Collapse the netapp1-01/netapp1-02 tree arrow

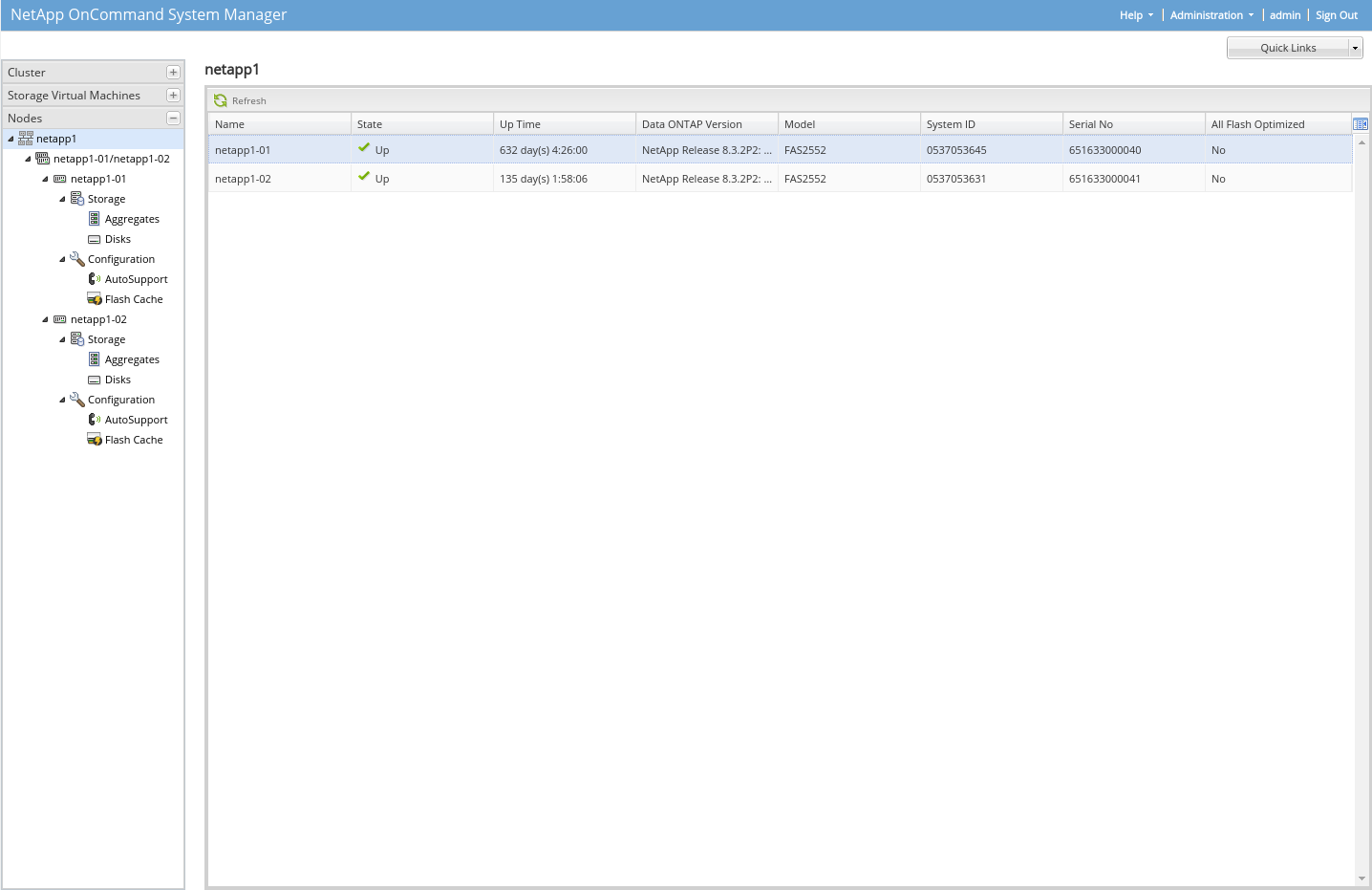pyautogui.click(x=28, y=160)
